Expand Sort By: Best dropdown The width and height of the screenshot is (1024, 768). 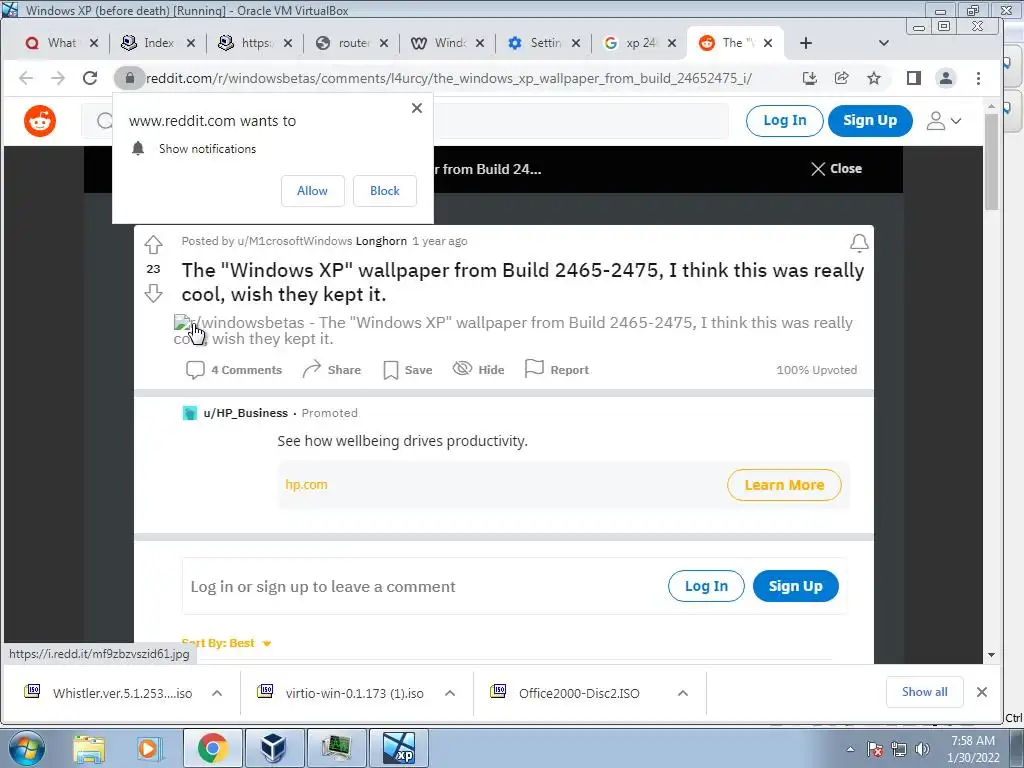click(x=226, y=643)
